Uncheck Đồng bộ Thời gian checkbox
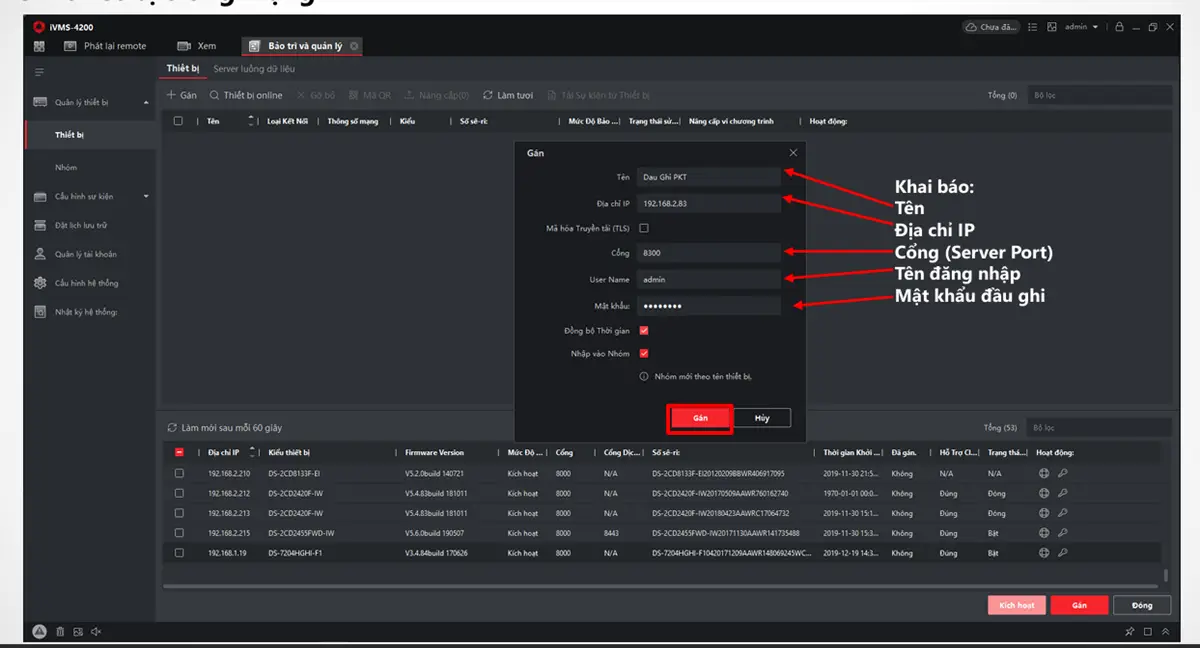The image size is (1200, 648). pos(644,330)
